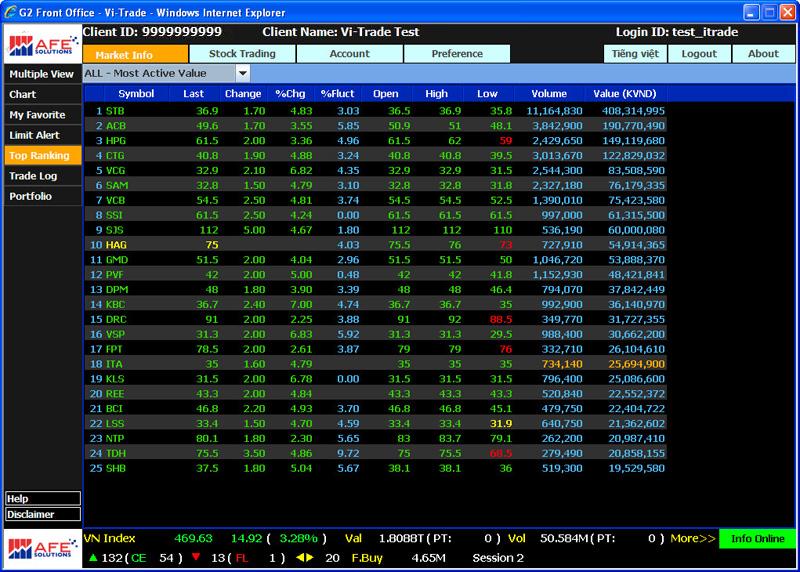This screenshot has width=800, height=572.
Task: Switch language with Tiếng việt button
Action: tap(635, 54)
